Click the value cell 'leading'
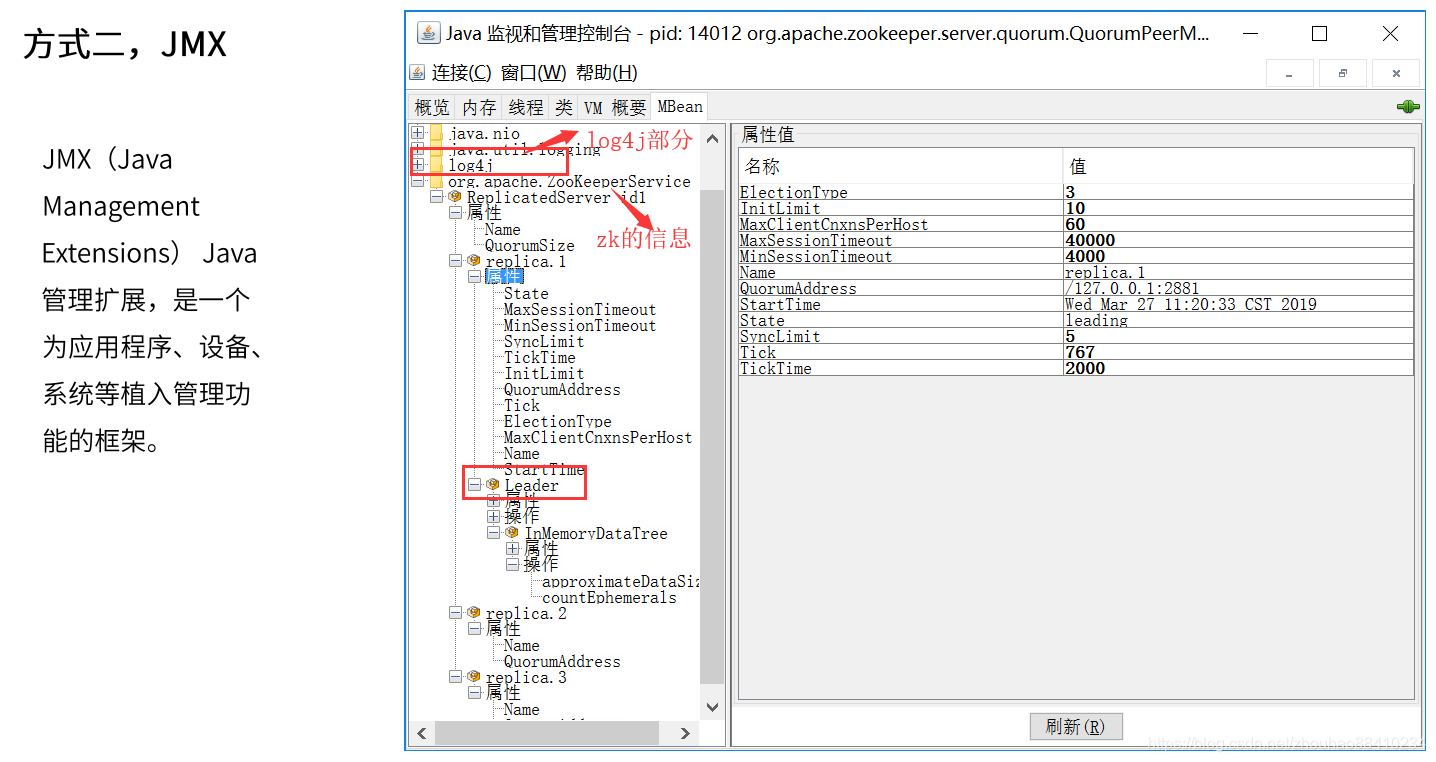The height and width of the screenshot is (762, 1436). pos(1238,320)
